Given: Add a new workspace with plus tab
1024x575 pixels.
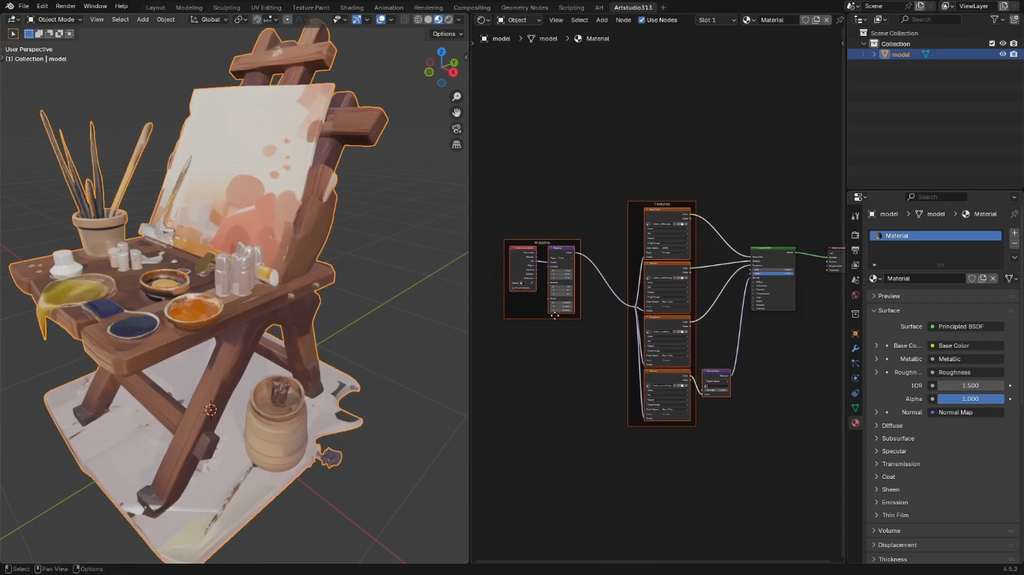Looking at the screenshot, I should tap(663, 7).
